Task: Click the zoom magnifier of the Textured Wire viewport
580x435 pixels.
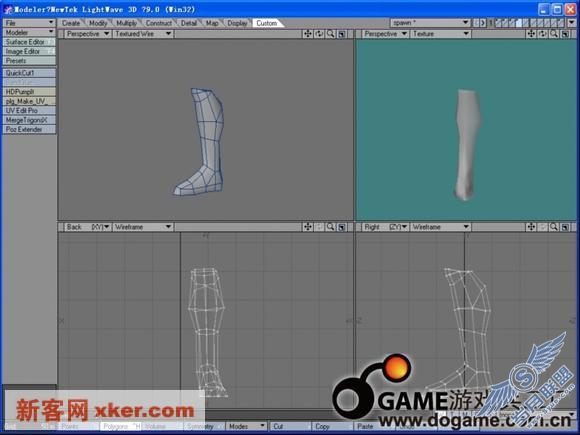Action: pos(330,34)
